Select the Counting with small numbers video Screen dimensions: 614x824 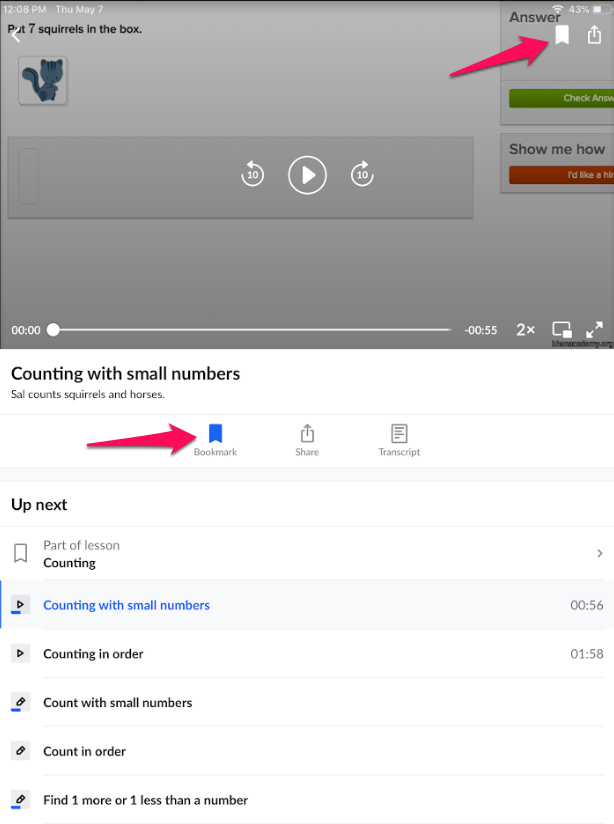pos(307,605)
